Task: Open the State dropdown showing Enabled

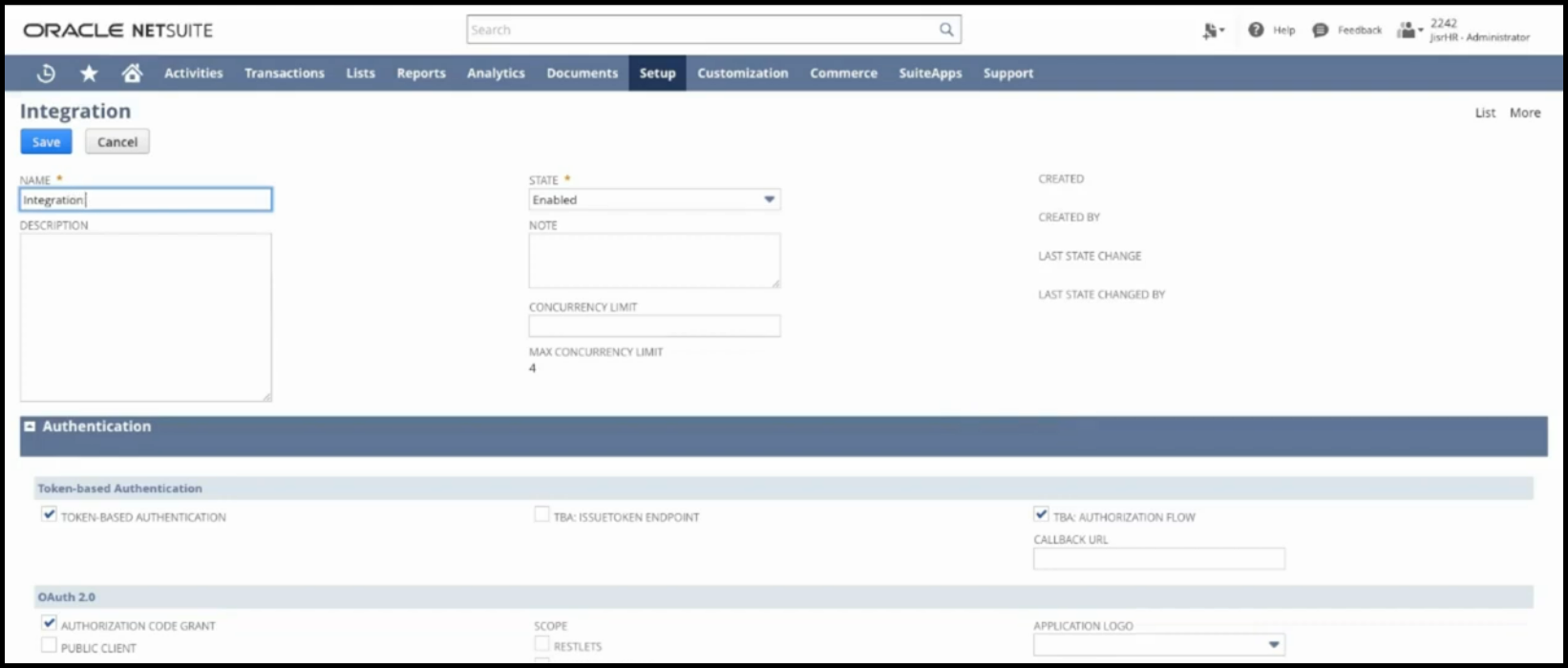Action: (654, 199)
